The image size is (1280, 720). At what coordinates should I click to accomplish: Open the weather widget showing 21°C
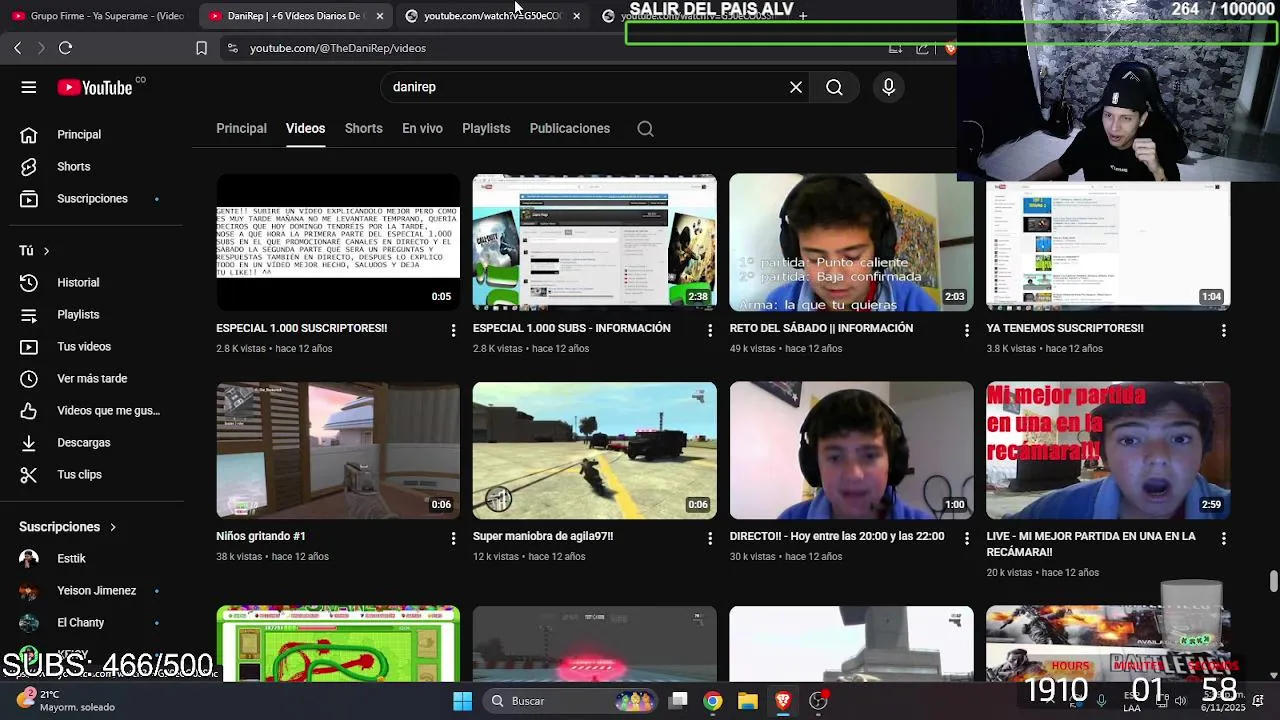[66, 700]
